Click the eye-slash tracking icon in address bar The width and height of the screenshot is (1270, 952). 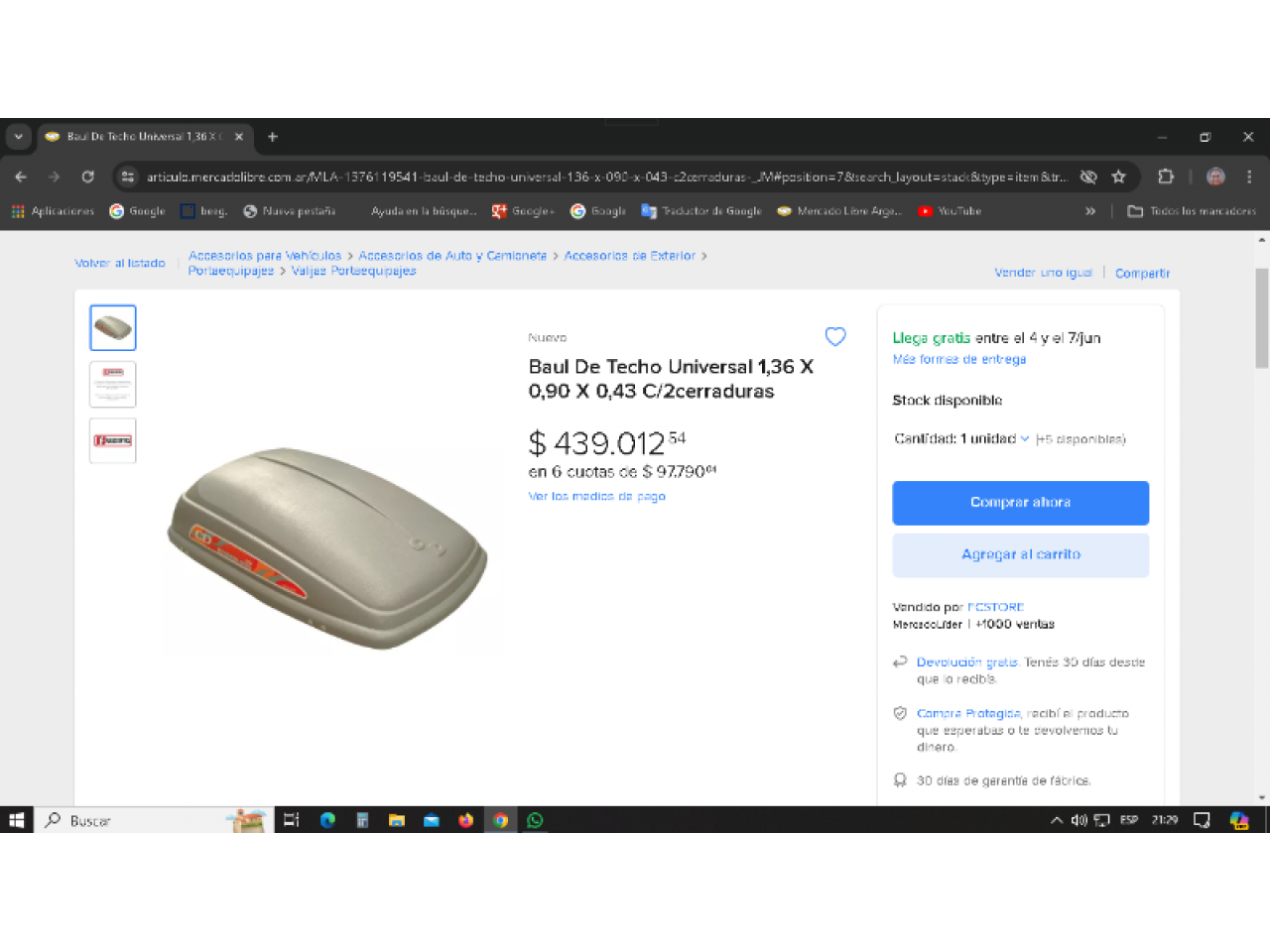click(1088, 177)
